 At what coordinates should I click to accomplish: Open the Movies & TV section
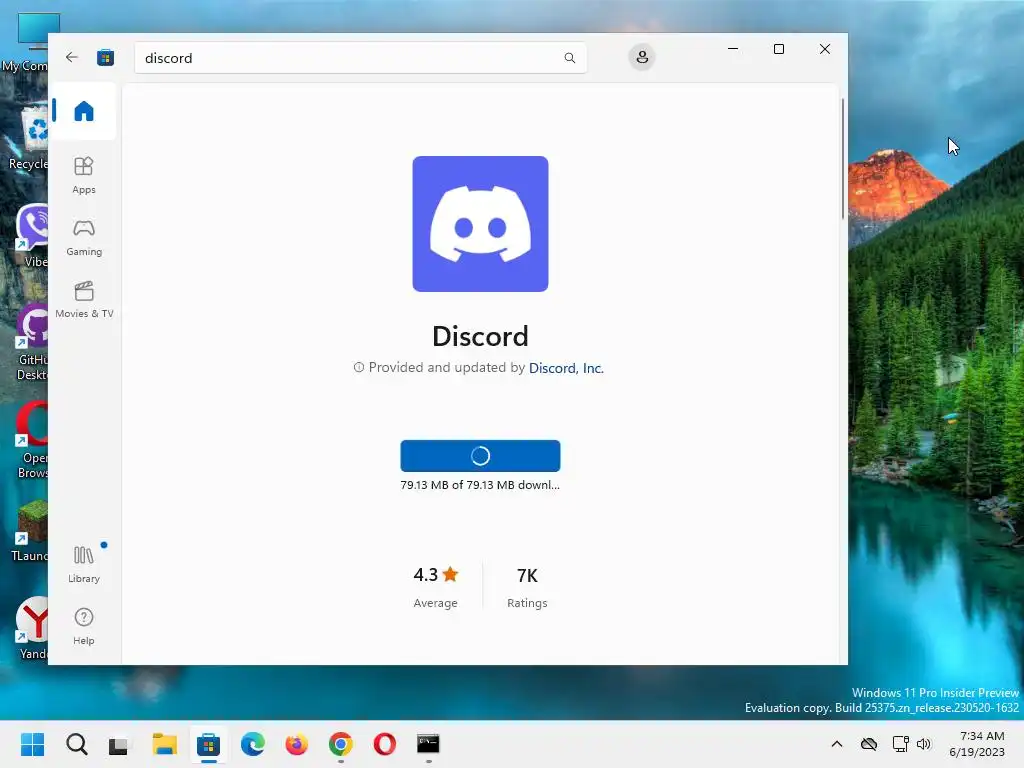(84, 299)
